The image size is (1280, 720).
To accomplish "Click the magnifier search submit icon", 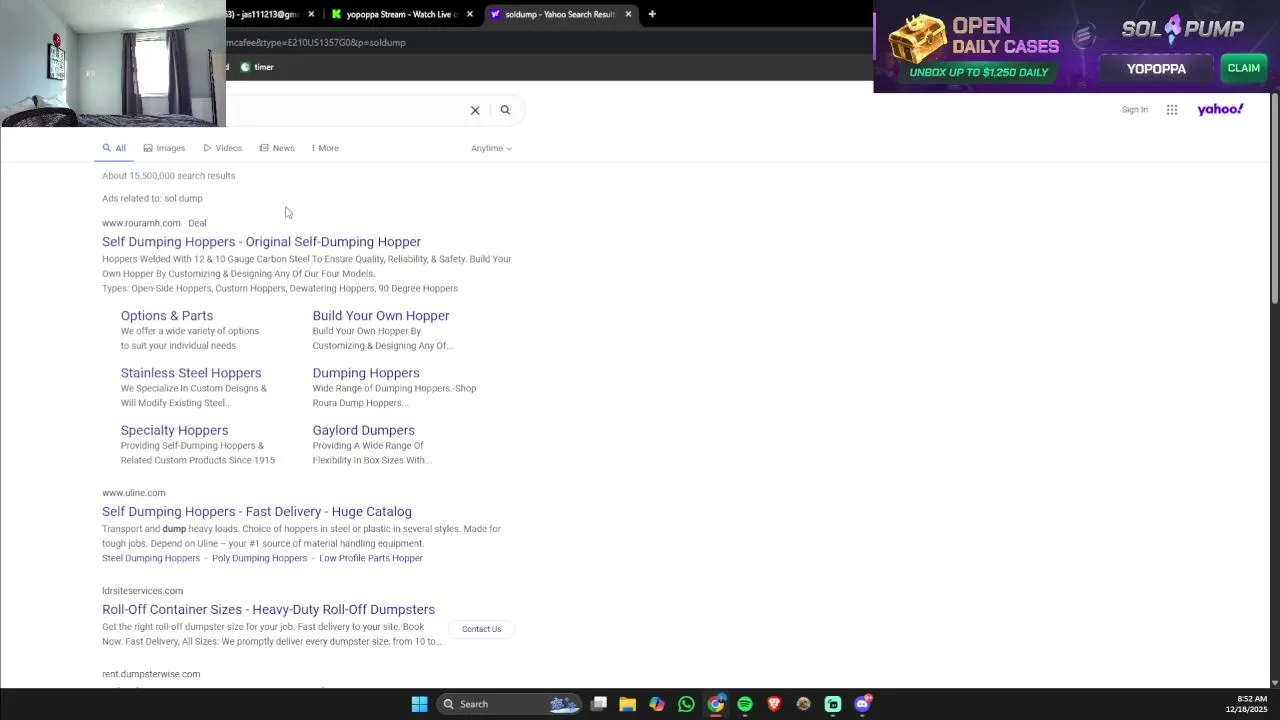I will [x=505, y=110].
